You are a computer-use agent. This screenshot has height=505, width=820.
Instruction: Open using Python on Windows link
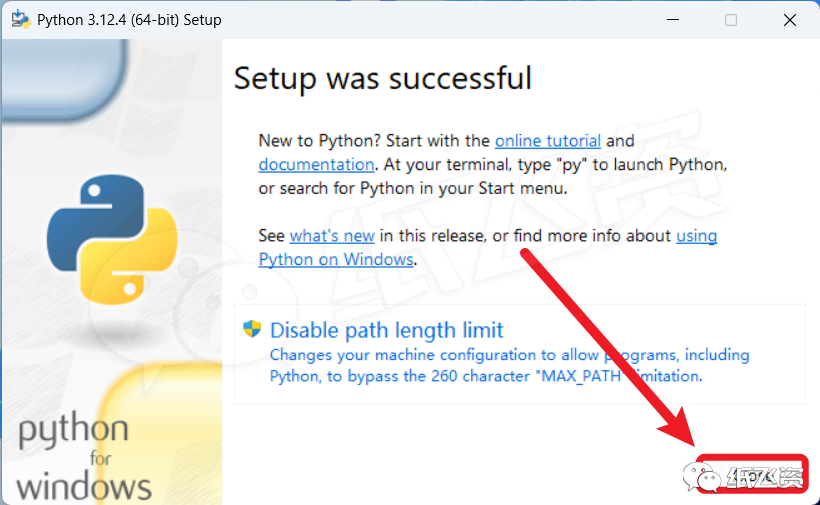[487, 248]
